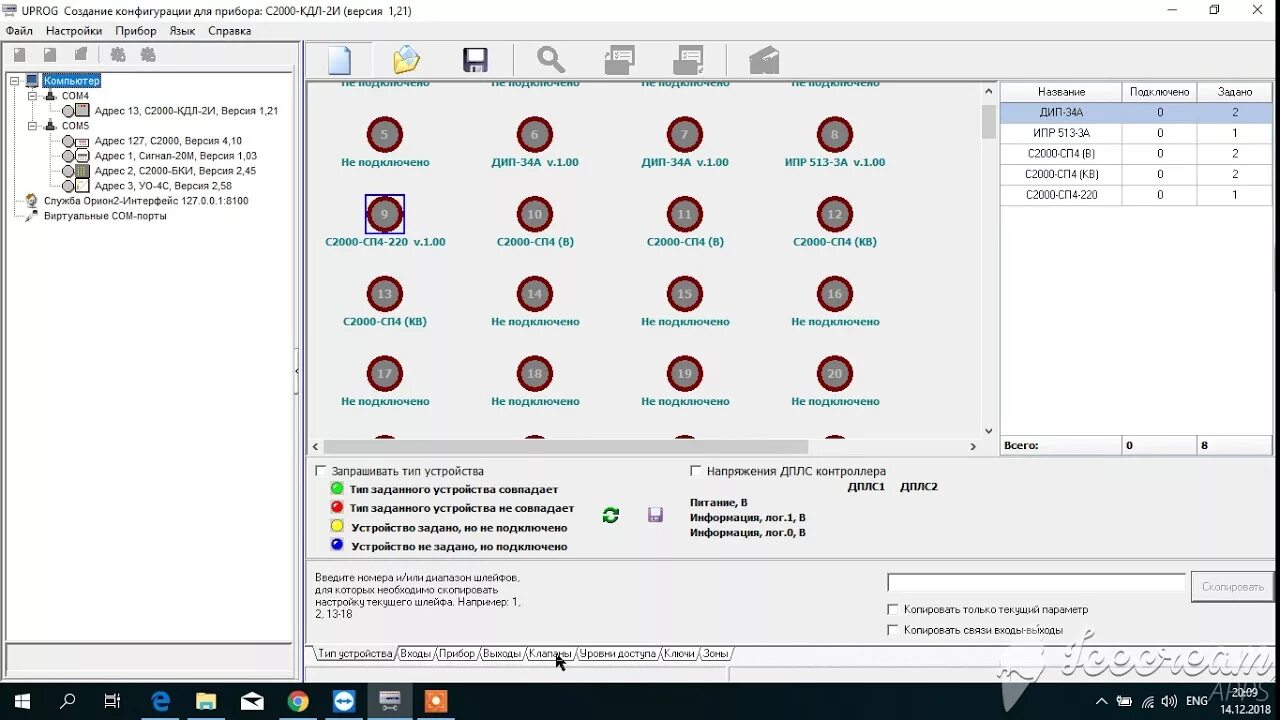Image resolution: width=1280 pixels, height=720 pixels.
Task: Select device circle number 10
Action: coord(535,214)
